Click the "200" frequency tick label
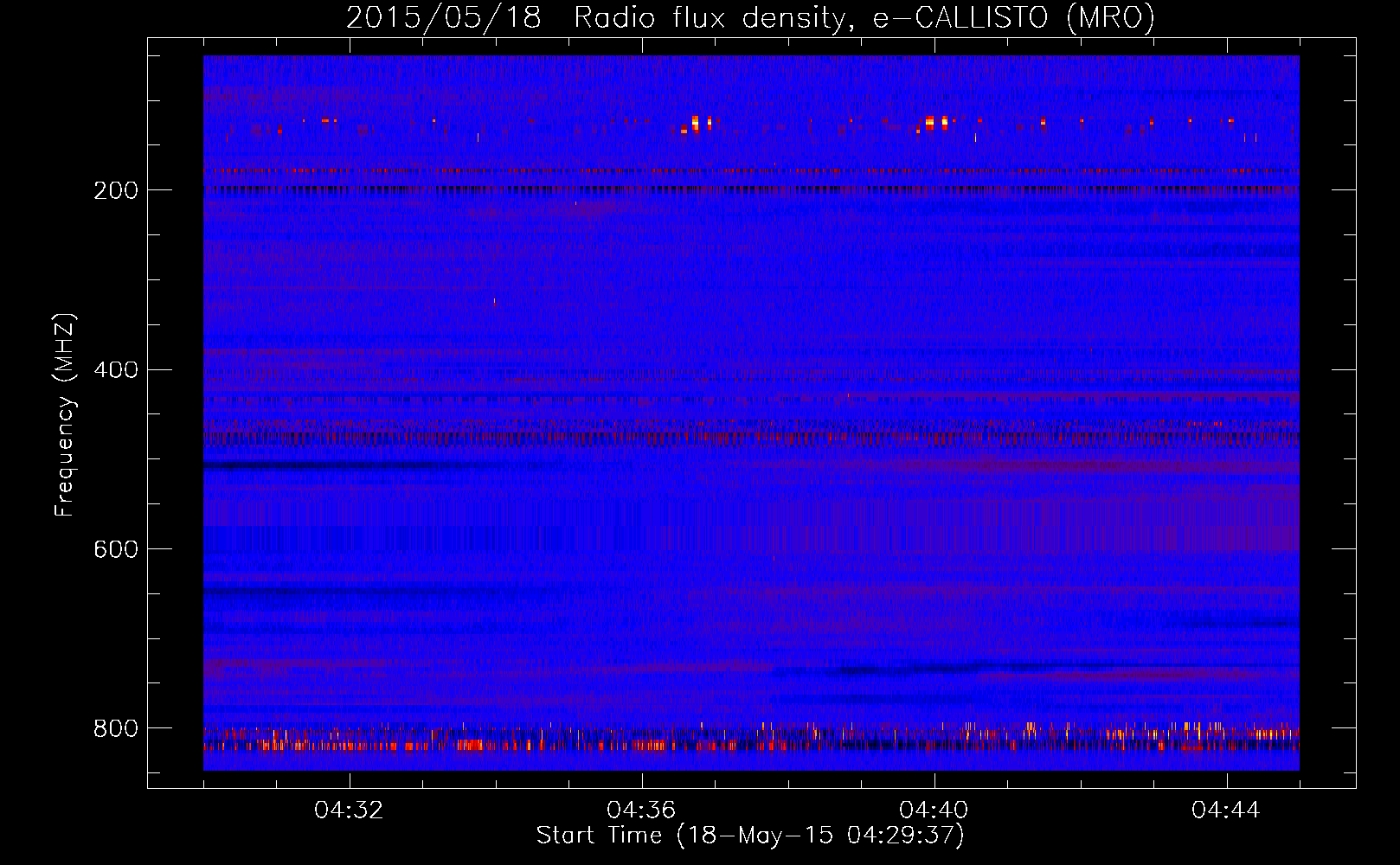Image resolution: width=1400 pixels, height=865 pixels. tap(115, 190)
